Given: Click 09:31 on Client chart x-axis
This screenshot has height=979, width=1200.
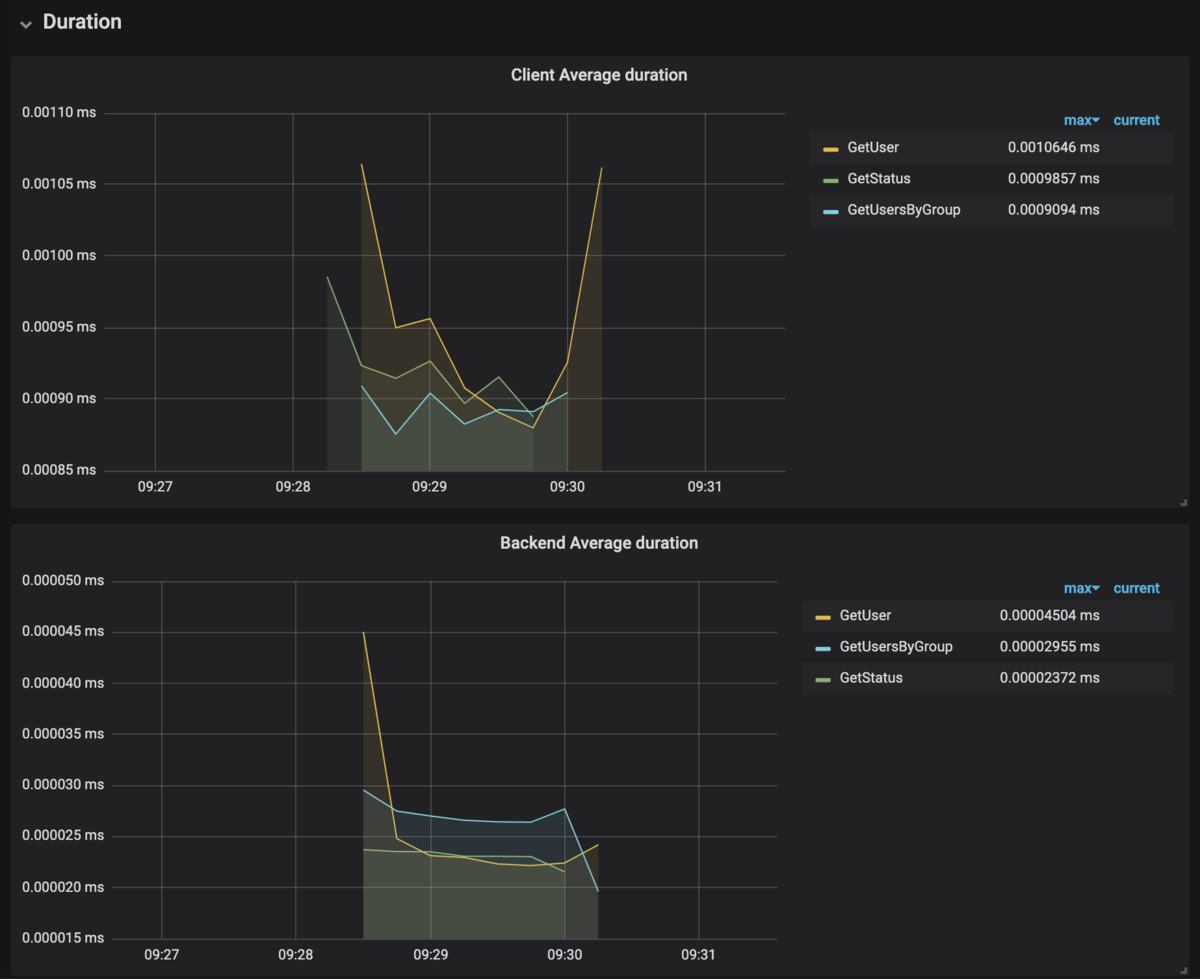Looking at the screenshot, I should click(x=705, y=487).
